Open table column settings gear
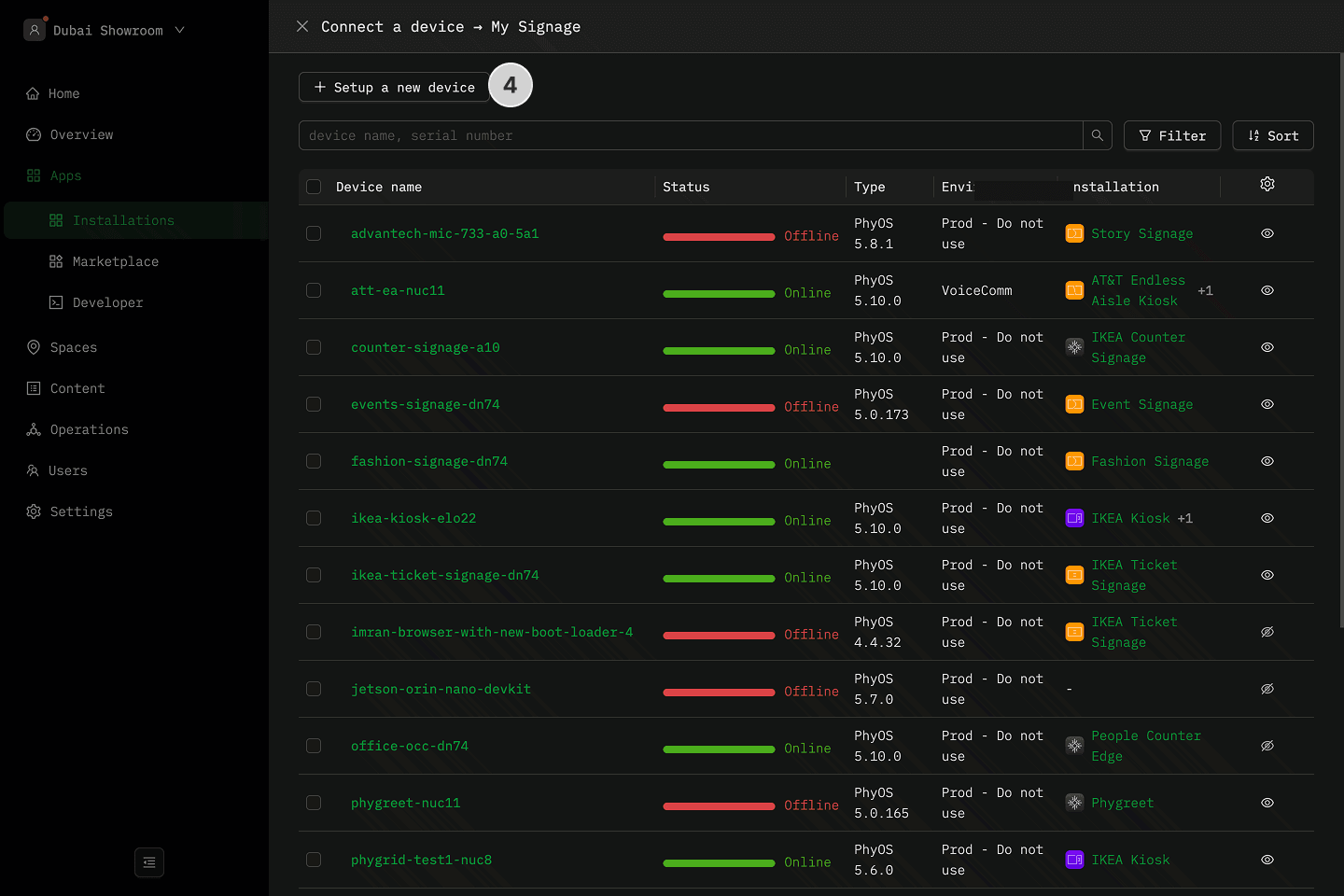Screen dimensions: 1344x896 coord(1267,185)
